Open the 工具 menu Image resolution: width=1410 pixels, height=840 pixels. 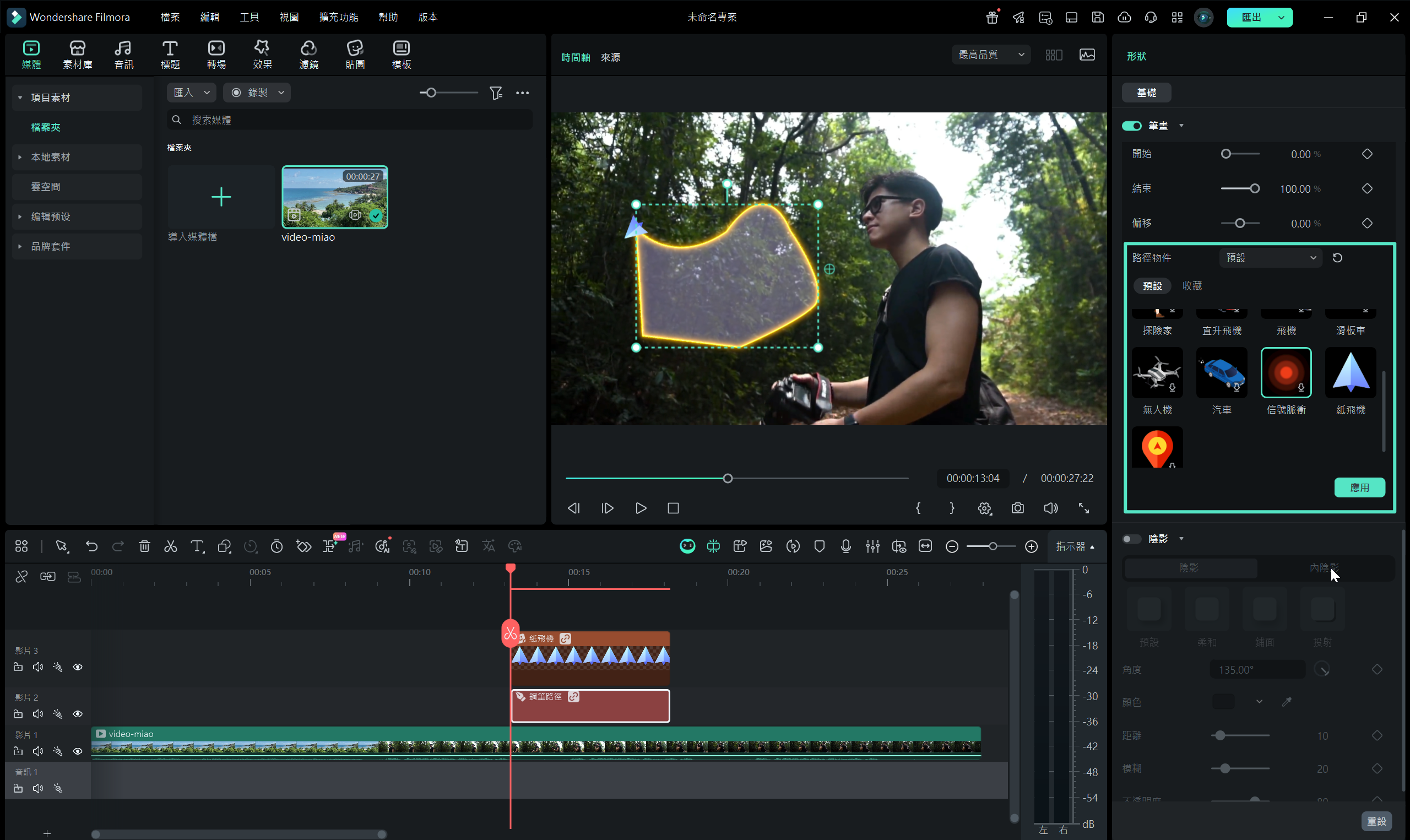(249, 17)
